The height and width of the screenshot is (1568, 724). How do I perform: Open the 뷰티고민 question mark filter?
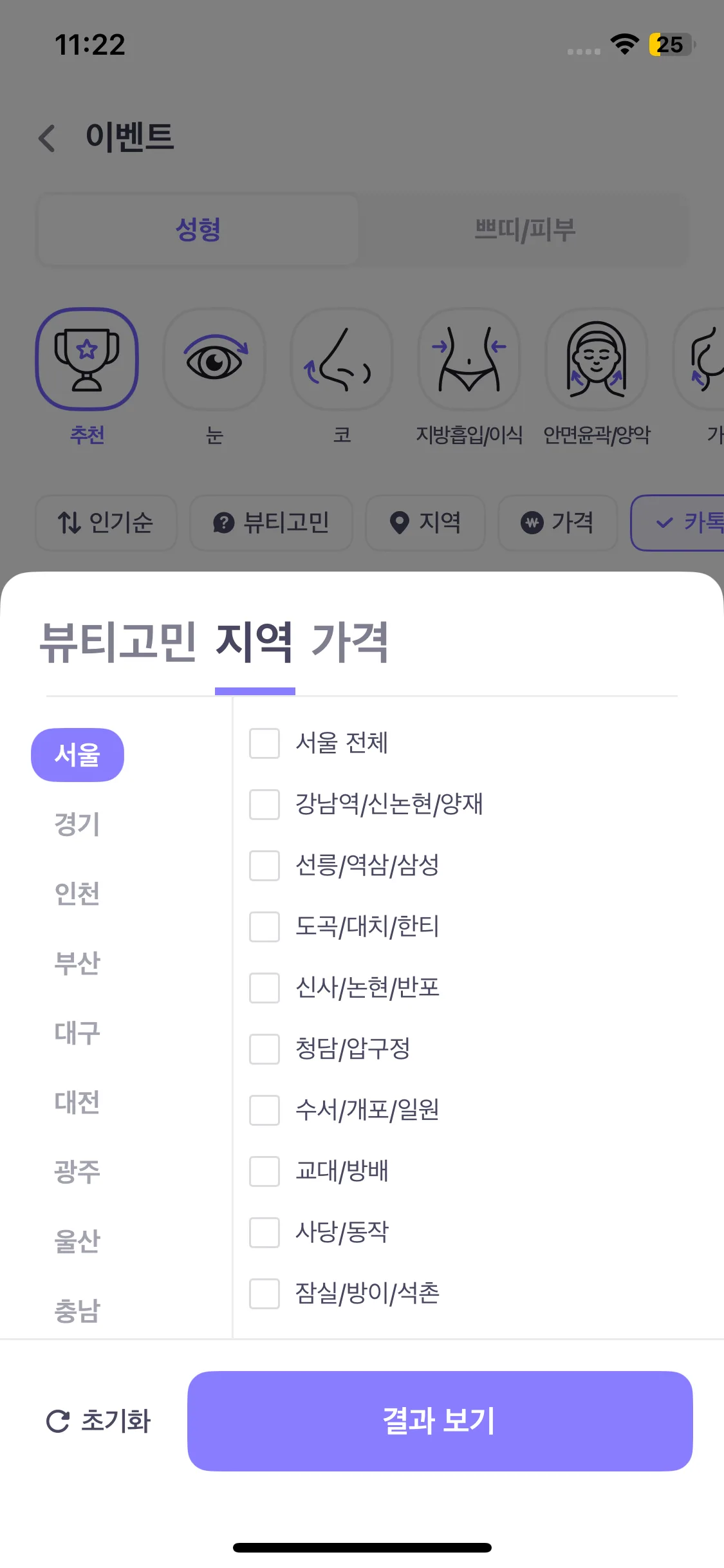(271, 523)
